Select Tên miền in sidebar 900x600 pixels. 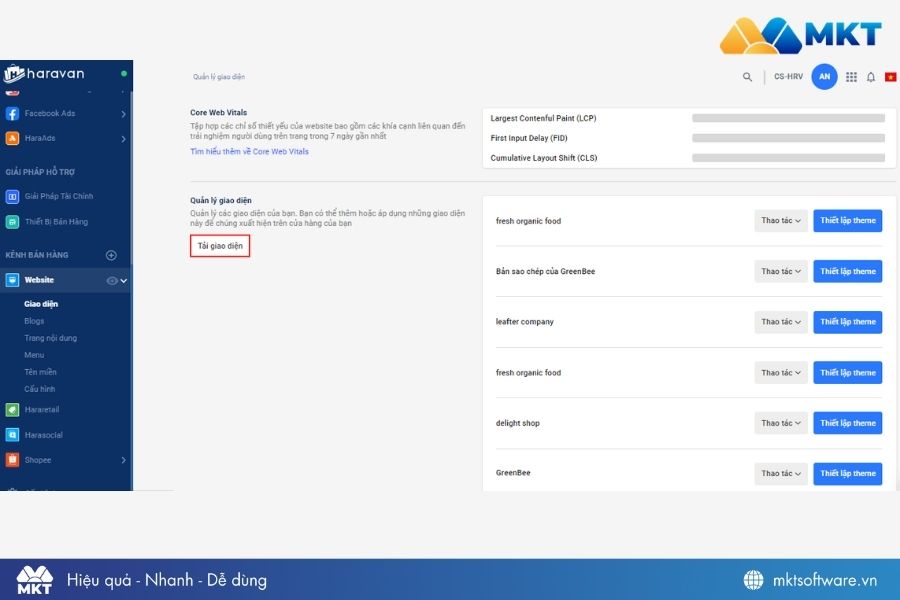(x=40, y=372)
